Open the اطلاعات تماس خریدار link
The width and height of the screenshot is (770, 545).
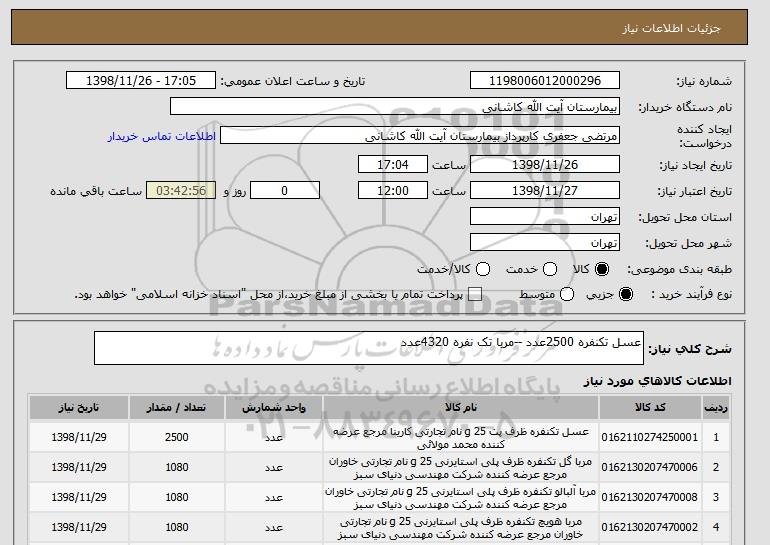click(162, 136)
